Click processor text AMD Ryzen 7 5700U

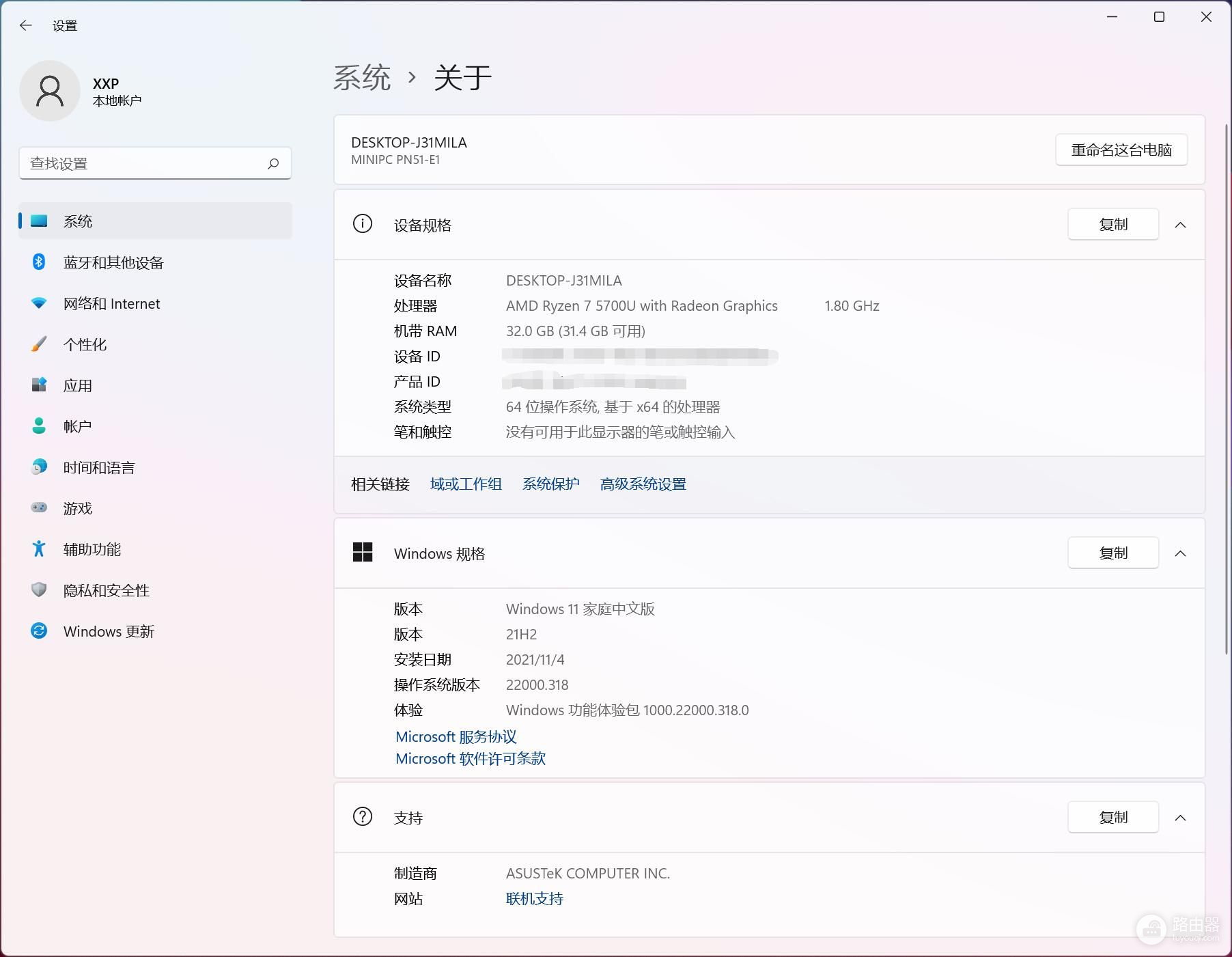(642, 305)
